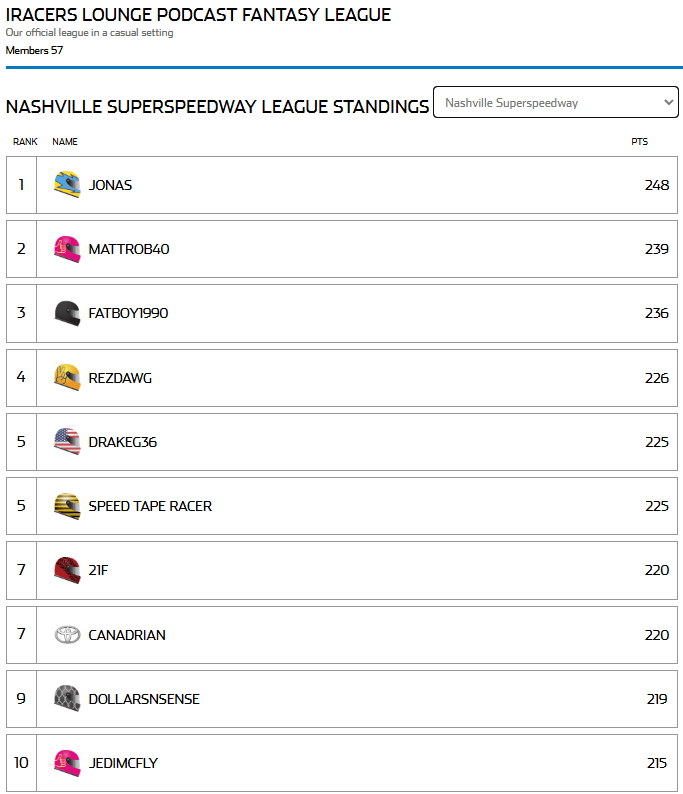Viewport: 683px width, 794px height.
Task: Click the PTS column header
Action: [639, 142]
